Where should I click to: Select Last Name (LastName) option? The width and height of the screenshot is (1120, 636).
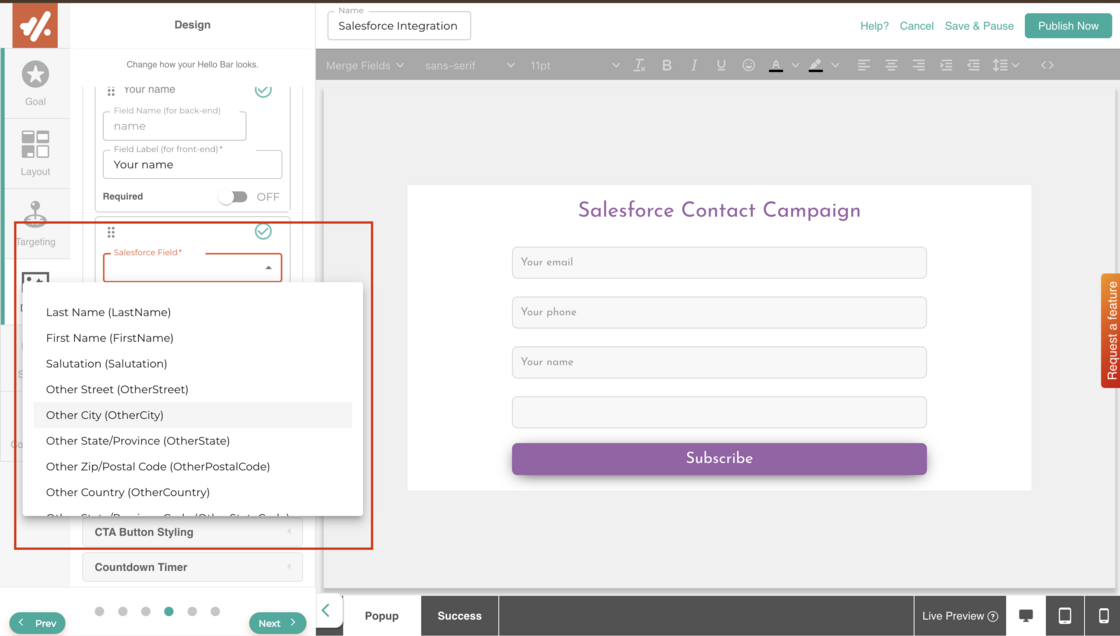pos(193,312)
